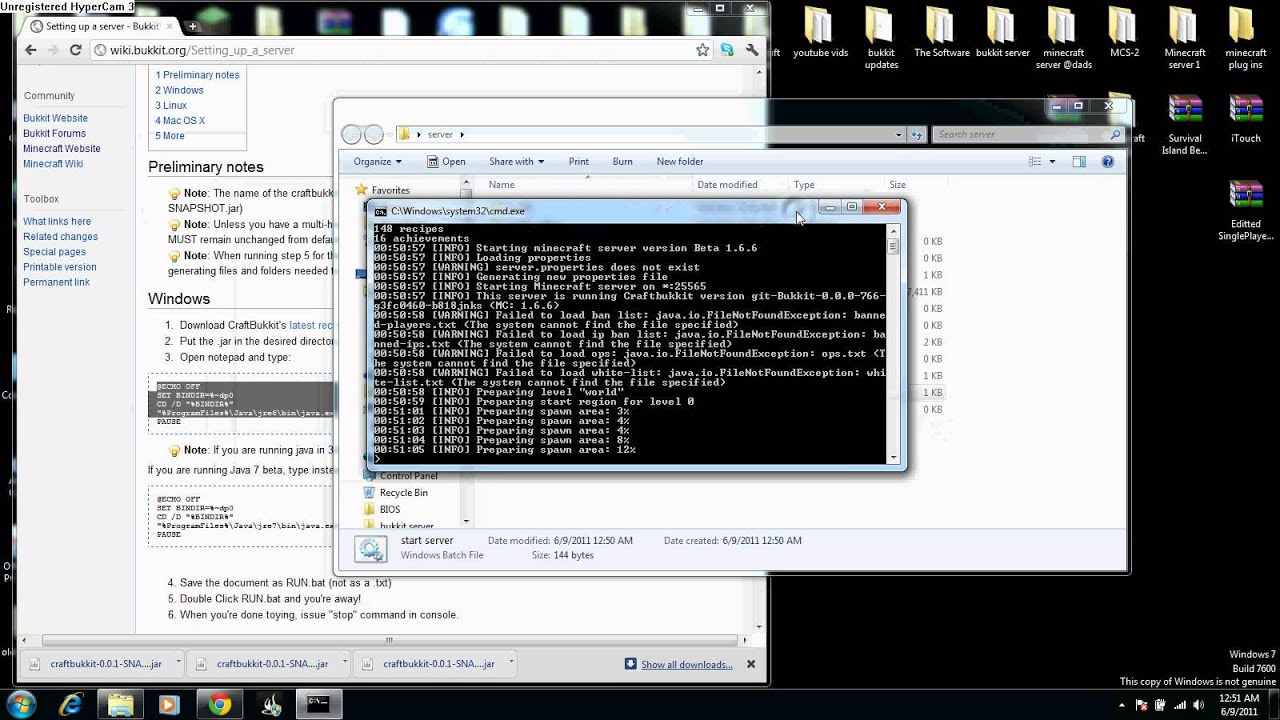The image size is (1280, 720).
Task: Click What links here link
Action: coord(57,221)
